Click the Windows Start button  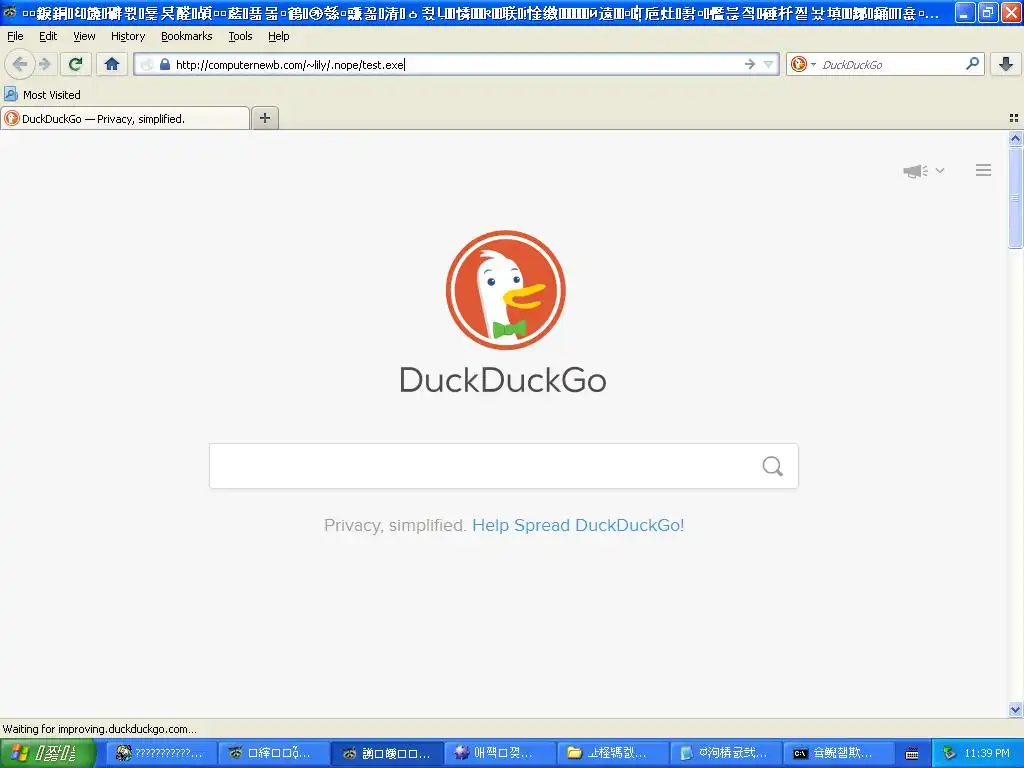click(x=47, y=754)
